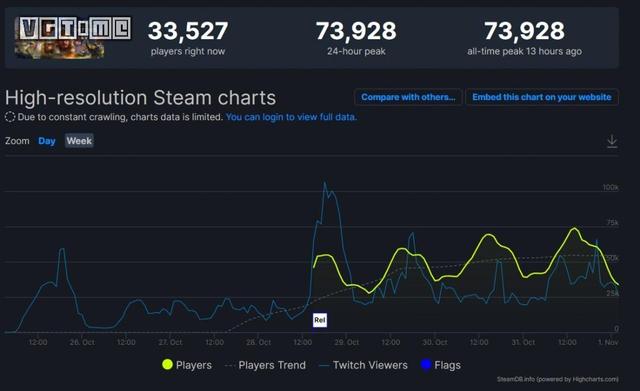Toggle the Flags legend series
Screen dimensions: 640x391
(440, 365)
